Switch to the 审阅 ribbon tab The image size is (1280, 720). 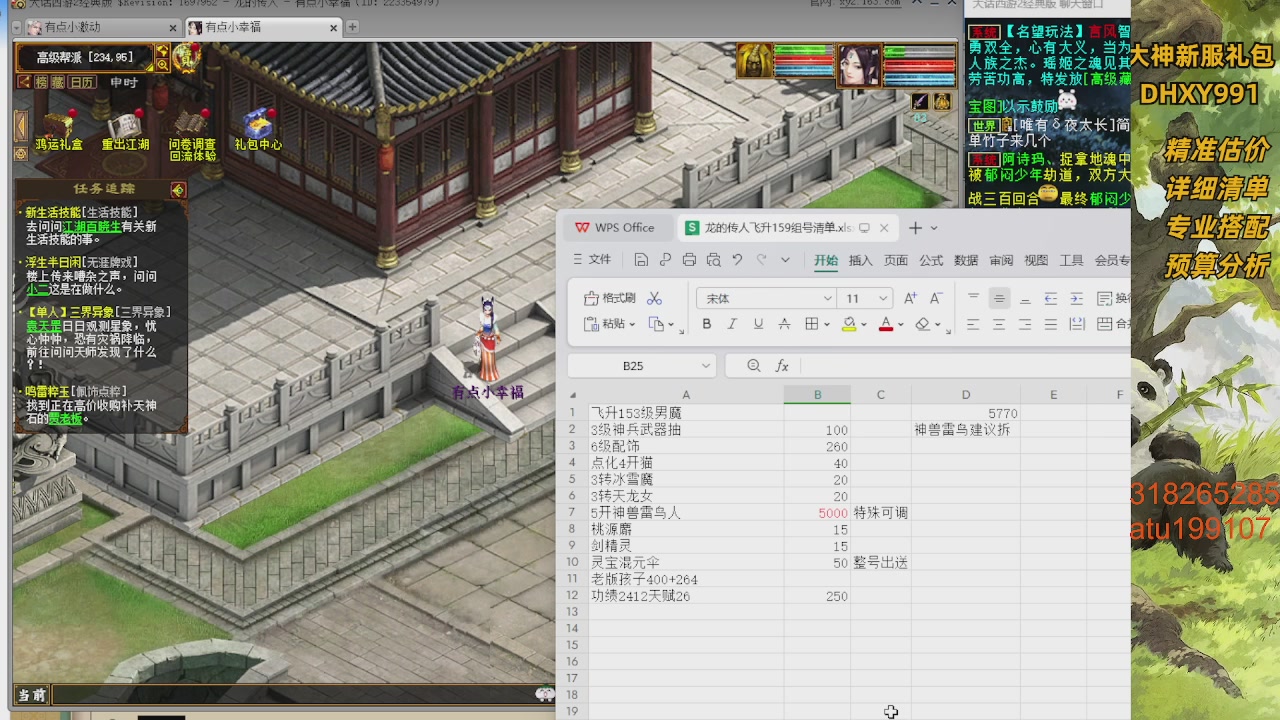(x=1001, y=260)
